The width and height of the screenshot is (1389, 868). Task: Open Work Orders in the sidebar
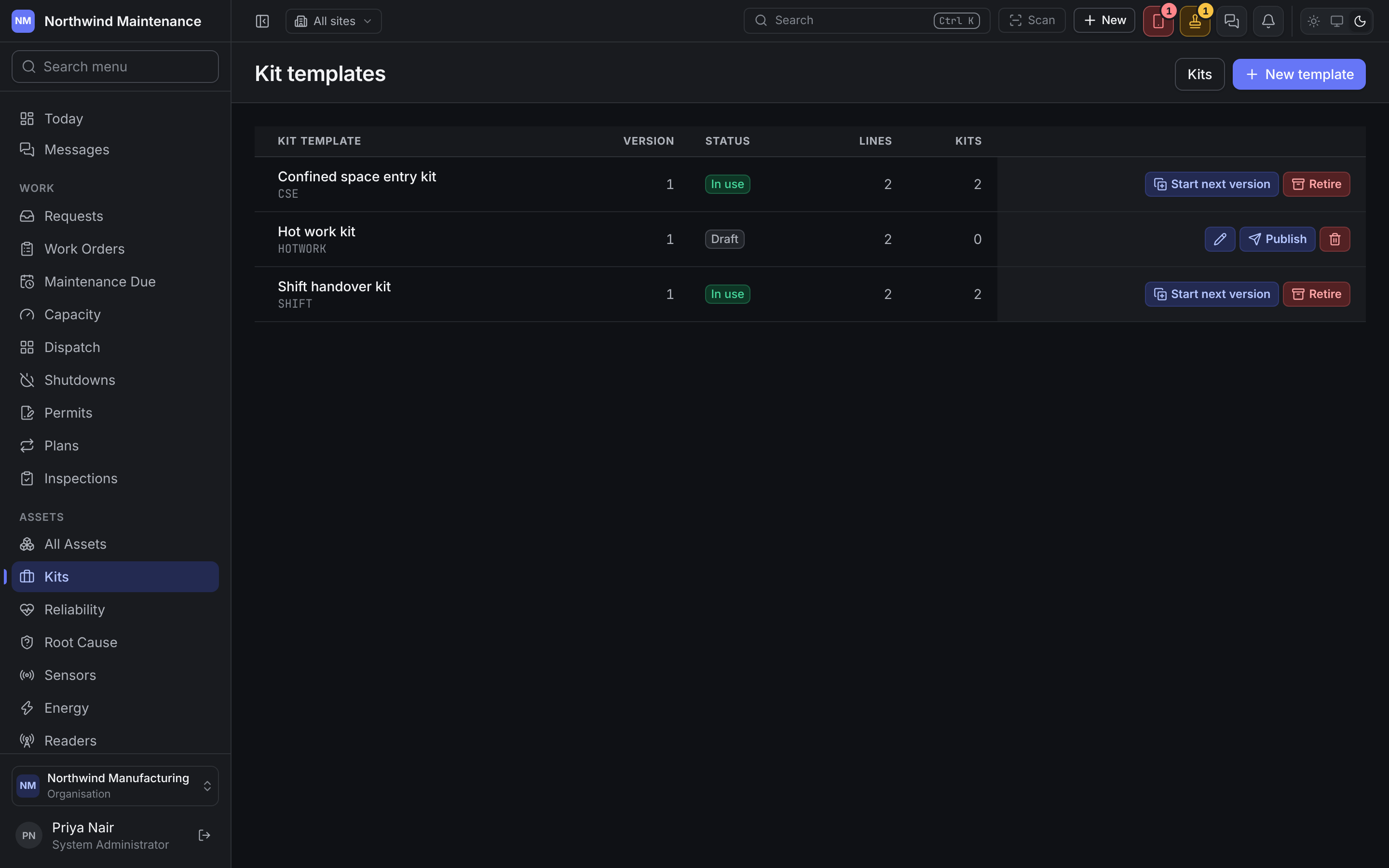pyautogui.click(x=115, y=249)
